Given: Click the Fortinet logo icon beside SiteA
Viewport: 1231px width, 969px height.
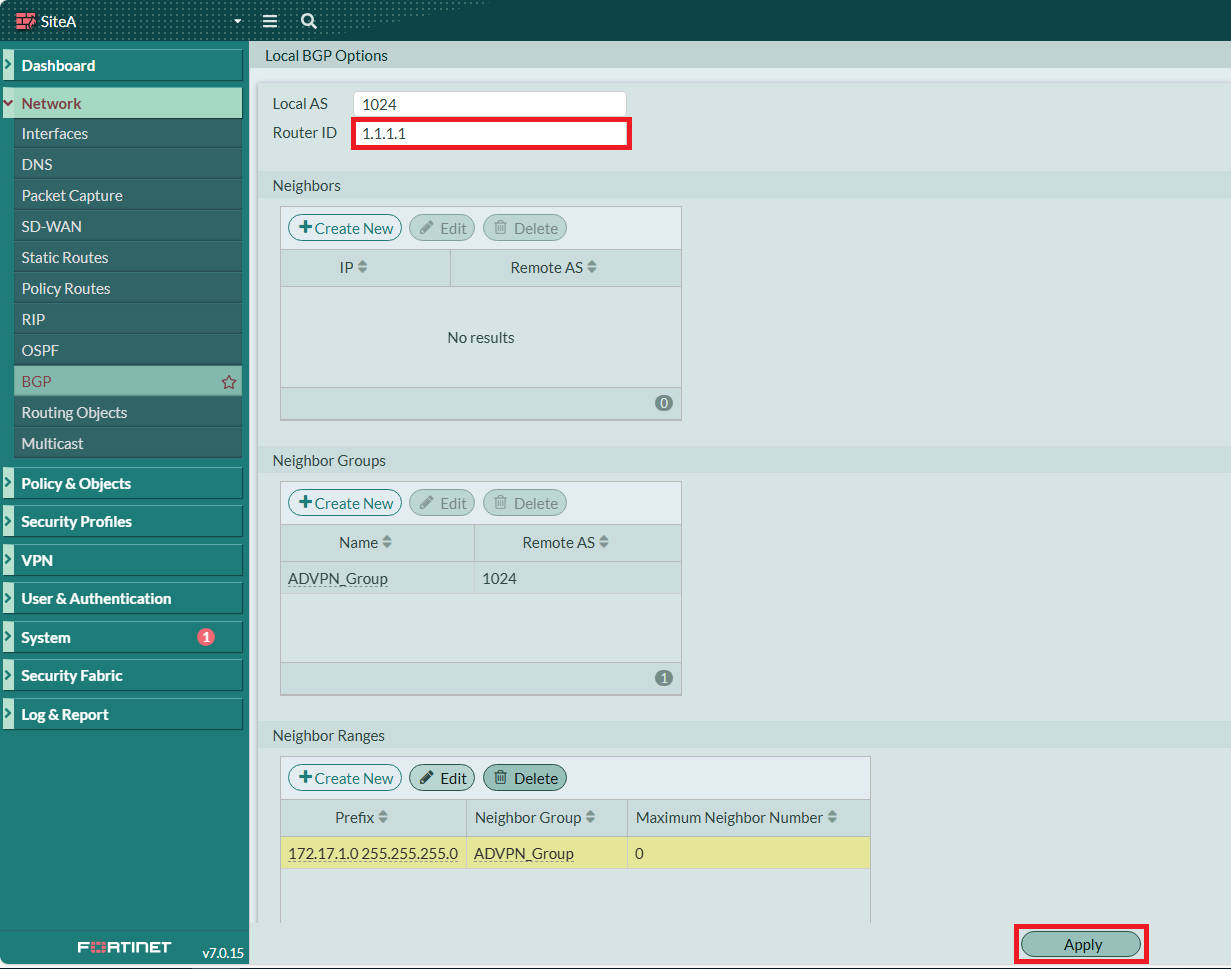Looking at the screenshot, I should click(x=25, y=21).
